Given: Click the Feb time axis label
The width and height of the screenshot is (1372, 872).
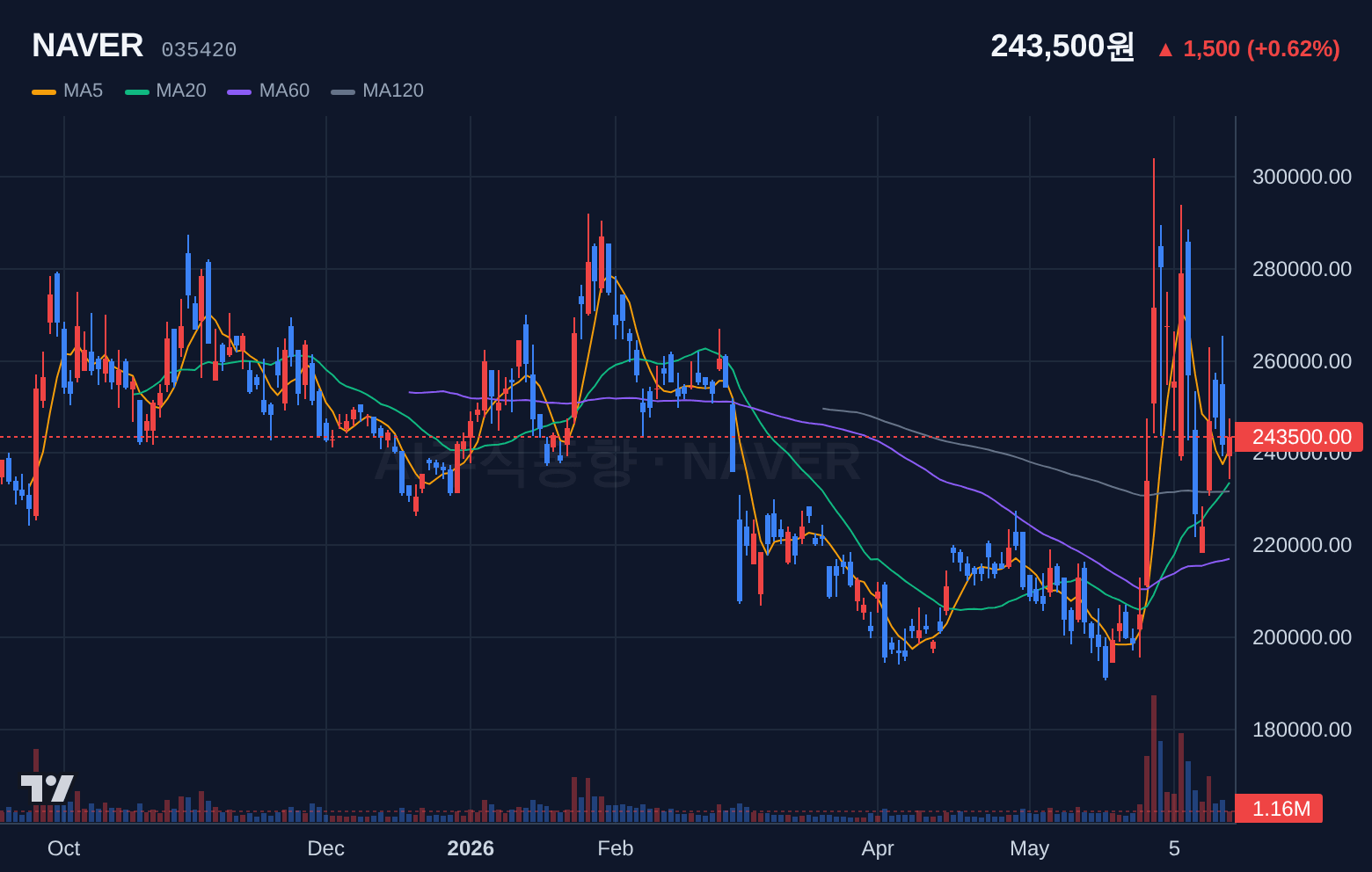Looking at the screenshot, I should pyautogui.click(x=615, y=848).
